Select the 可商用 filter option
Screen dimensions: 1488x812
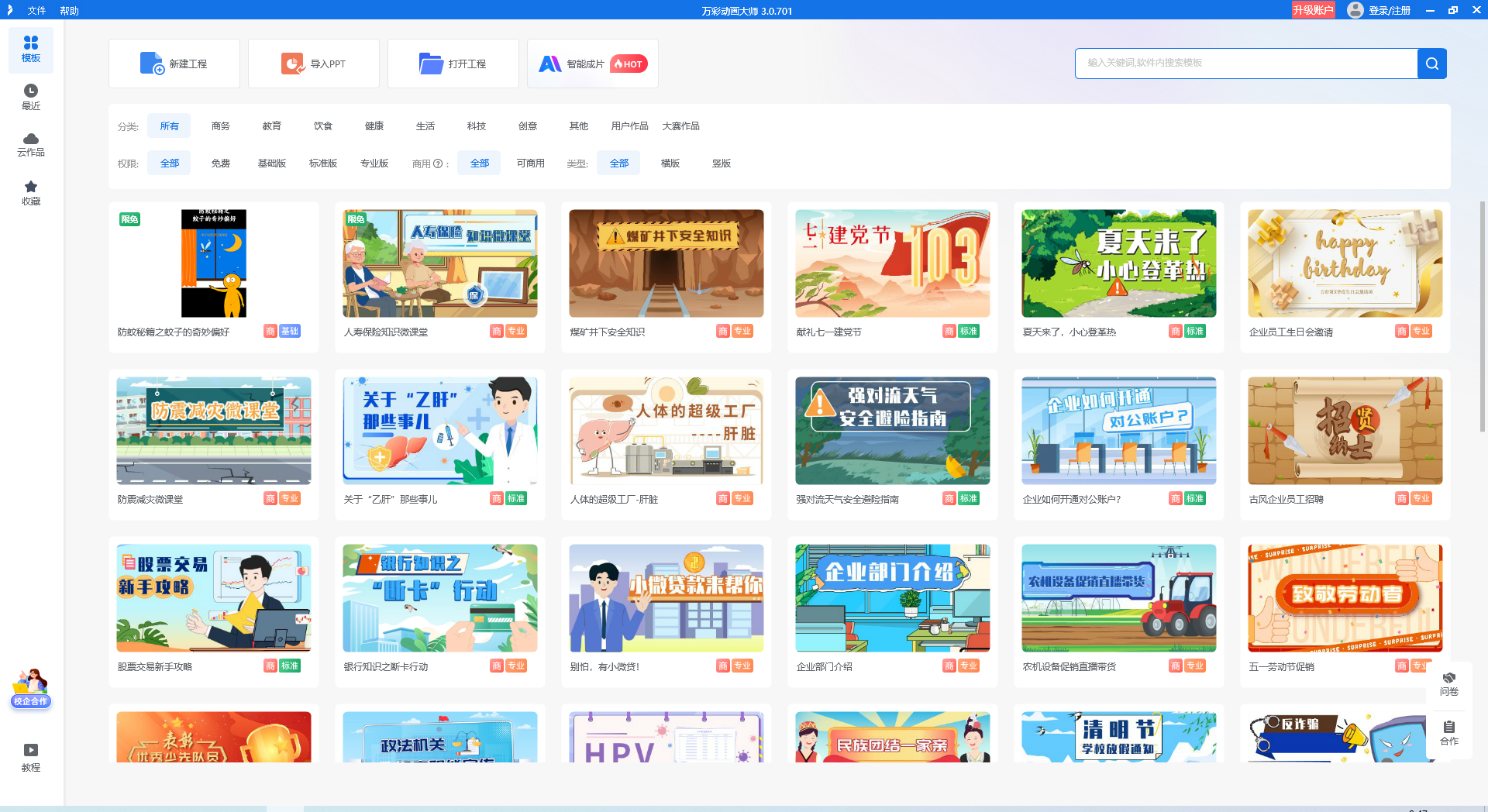click(x=531, y=163)
